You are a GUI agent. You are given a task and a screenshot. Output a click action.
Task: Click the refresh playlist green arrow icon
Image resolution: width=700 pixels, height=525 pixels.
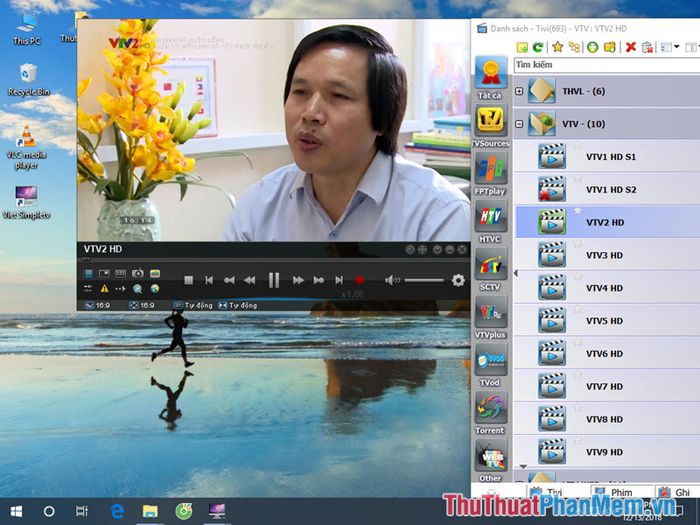pyautogui.click(x=538, y=47)
